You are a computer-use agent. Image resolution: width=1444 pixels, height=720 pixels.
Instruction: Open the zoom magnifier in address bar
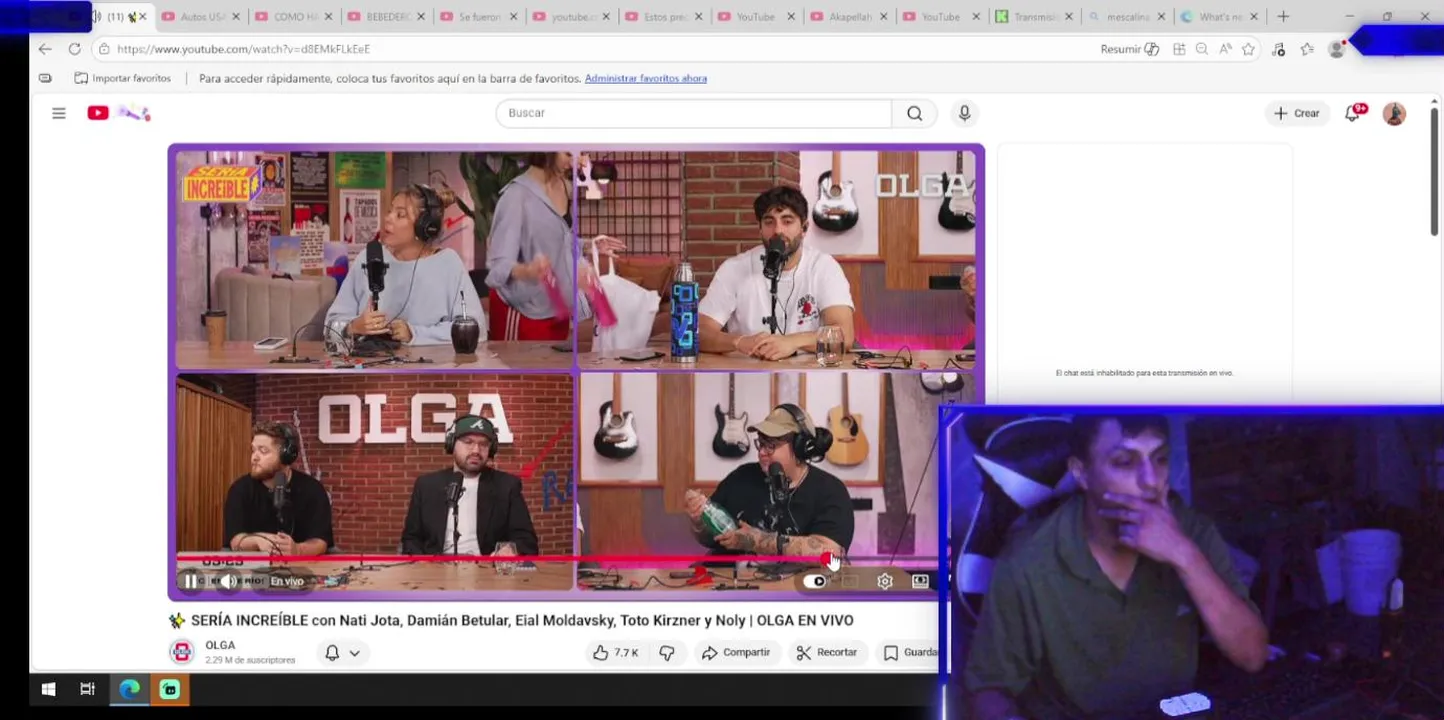[x=1202, y=49]
